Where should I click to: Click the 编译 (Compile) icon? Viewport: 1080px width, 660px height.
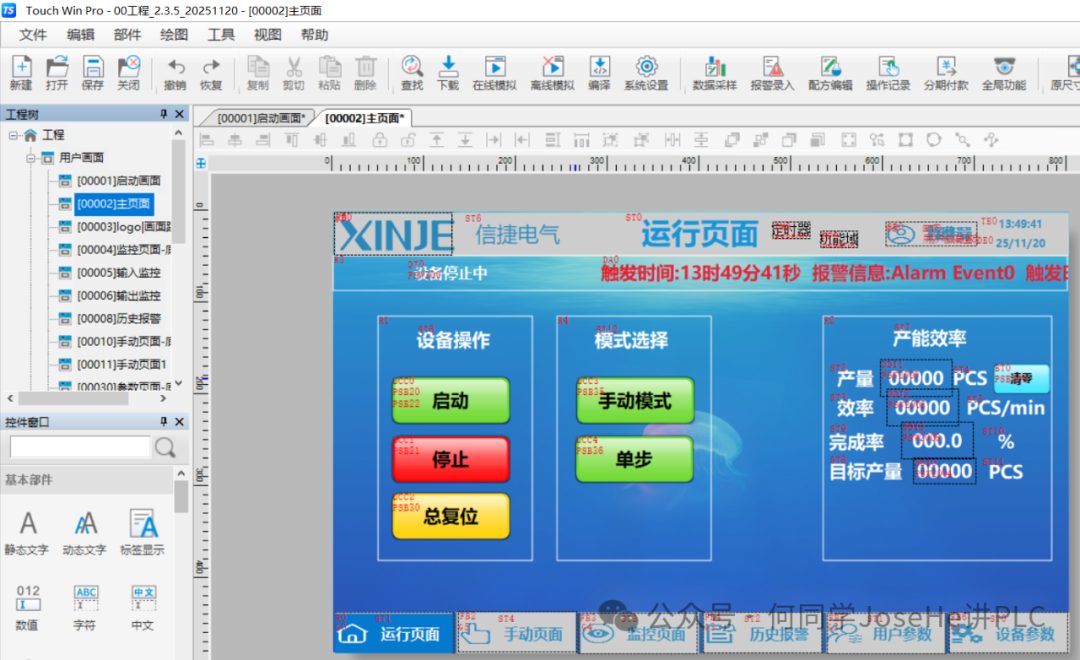tap(599, 73)
